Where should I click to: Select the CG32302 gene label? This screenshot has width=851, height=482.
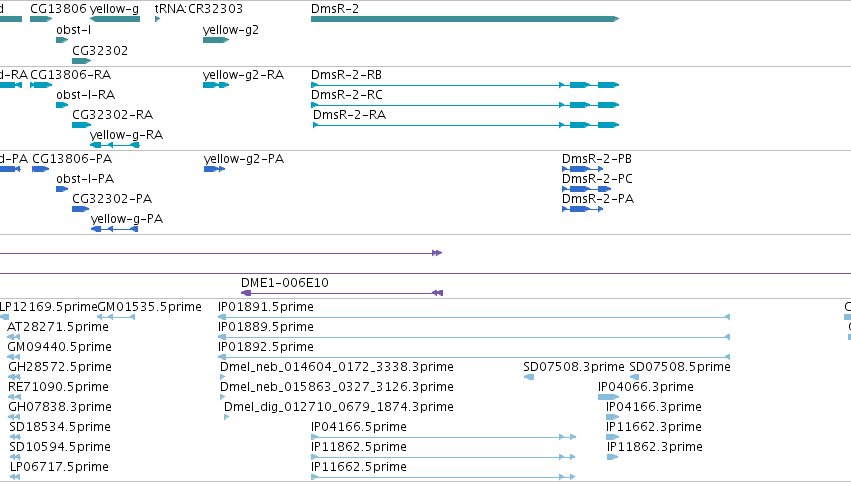(x=100, y=50)
